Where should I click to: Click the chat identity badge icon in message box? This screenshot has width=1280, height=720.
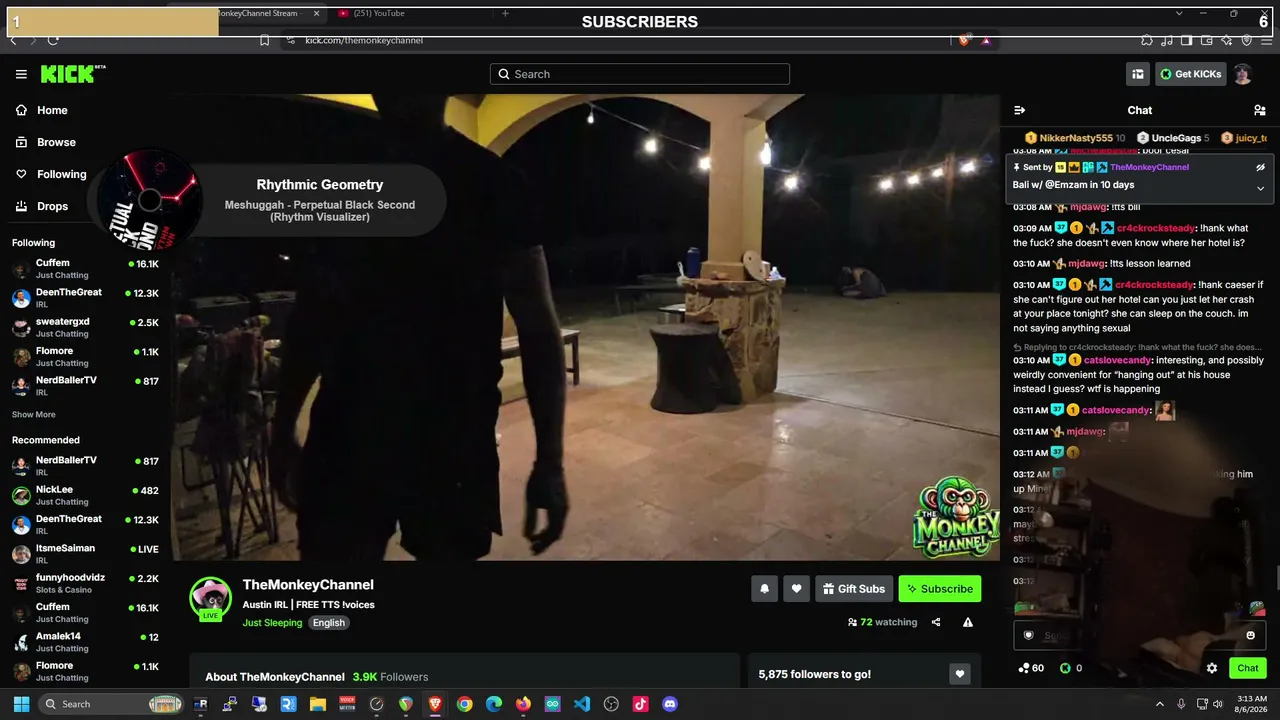tap(1028, 635)
